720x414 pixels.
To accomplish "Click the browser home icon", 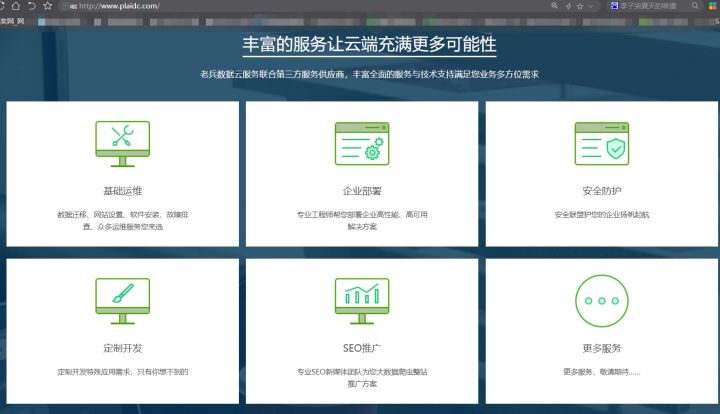I will [x=16, y=6].
